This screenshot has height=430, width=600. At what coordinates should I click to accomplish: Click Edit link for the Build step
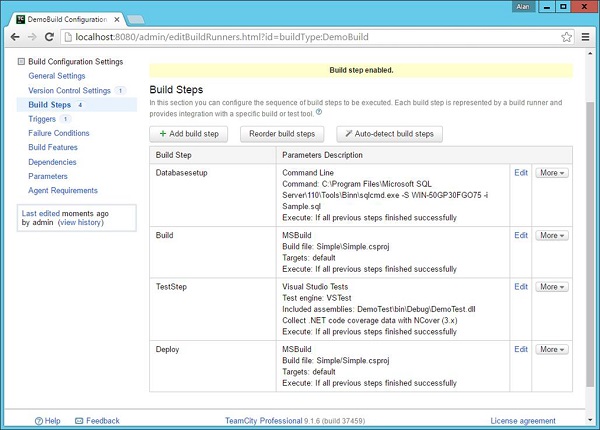click(520, 235)
